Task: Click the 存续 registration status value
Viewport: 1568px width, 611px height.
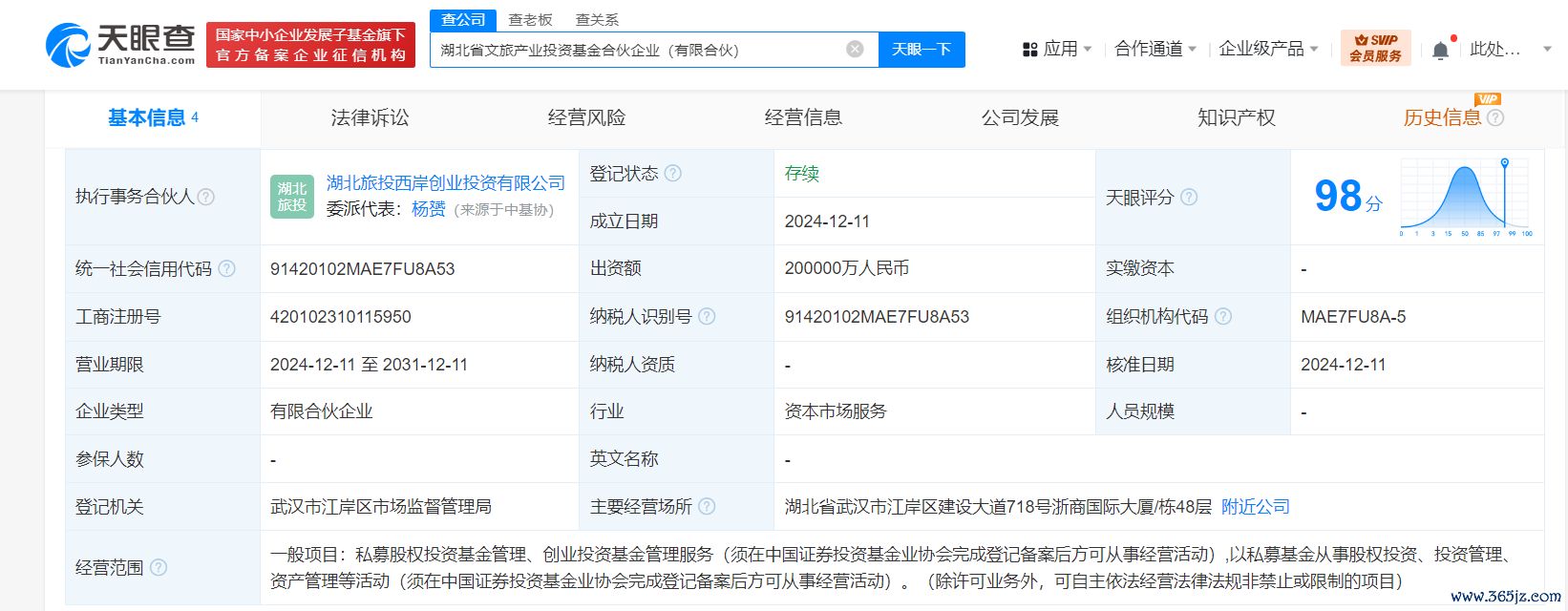Action: [802, 173]
